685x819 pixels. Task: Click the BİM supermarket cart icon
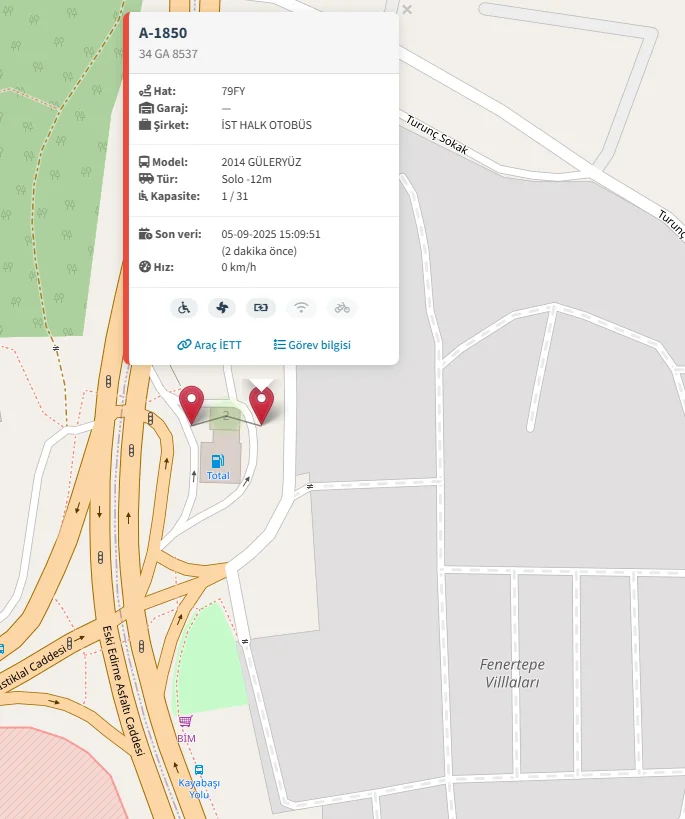click(185, 722)
